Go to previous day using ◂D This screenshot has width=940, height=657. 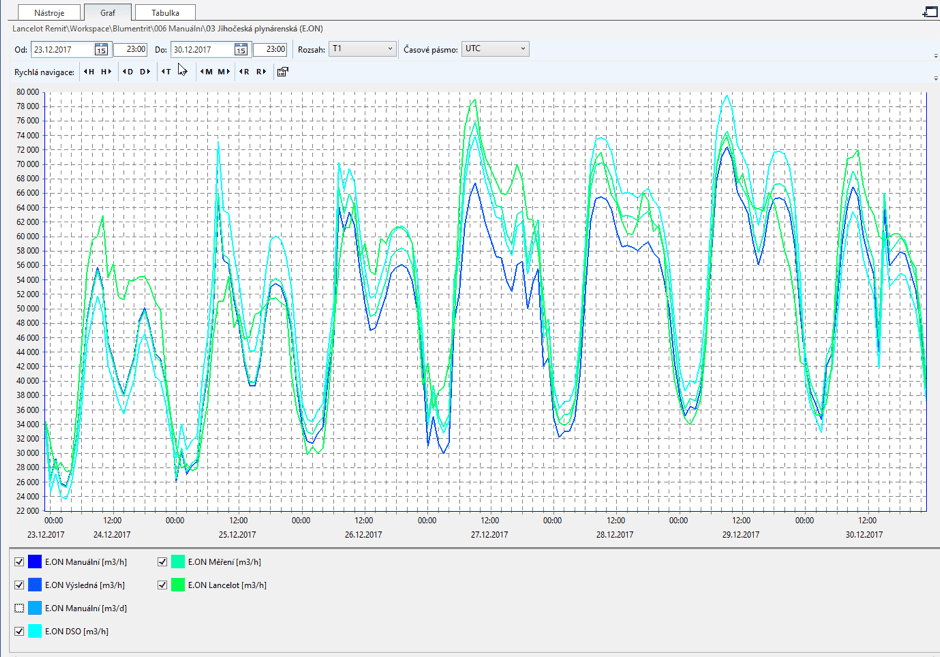click(x=128, y=72)
